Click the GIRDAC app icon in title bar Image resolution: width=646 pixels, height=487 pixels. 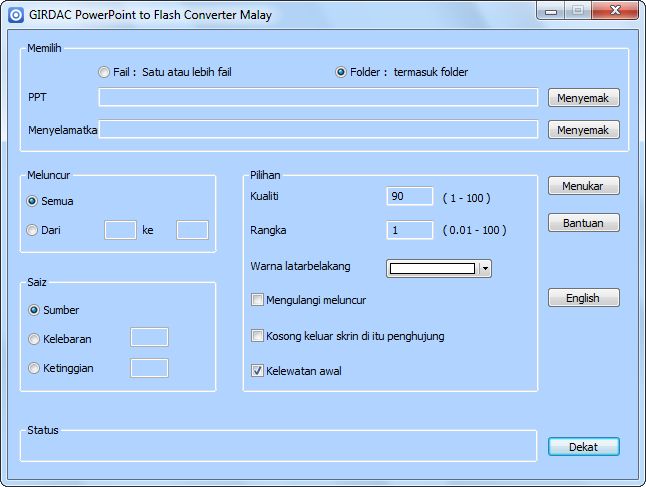[16, 15]
